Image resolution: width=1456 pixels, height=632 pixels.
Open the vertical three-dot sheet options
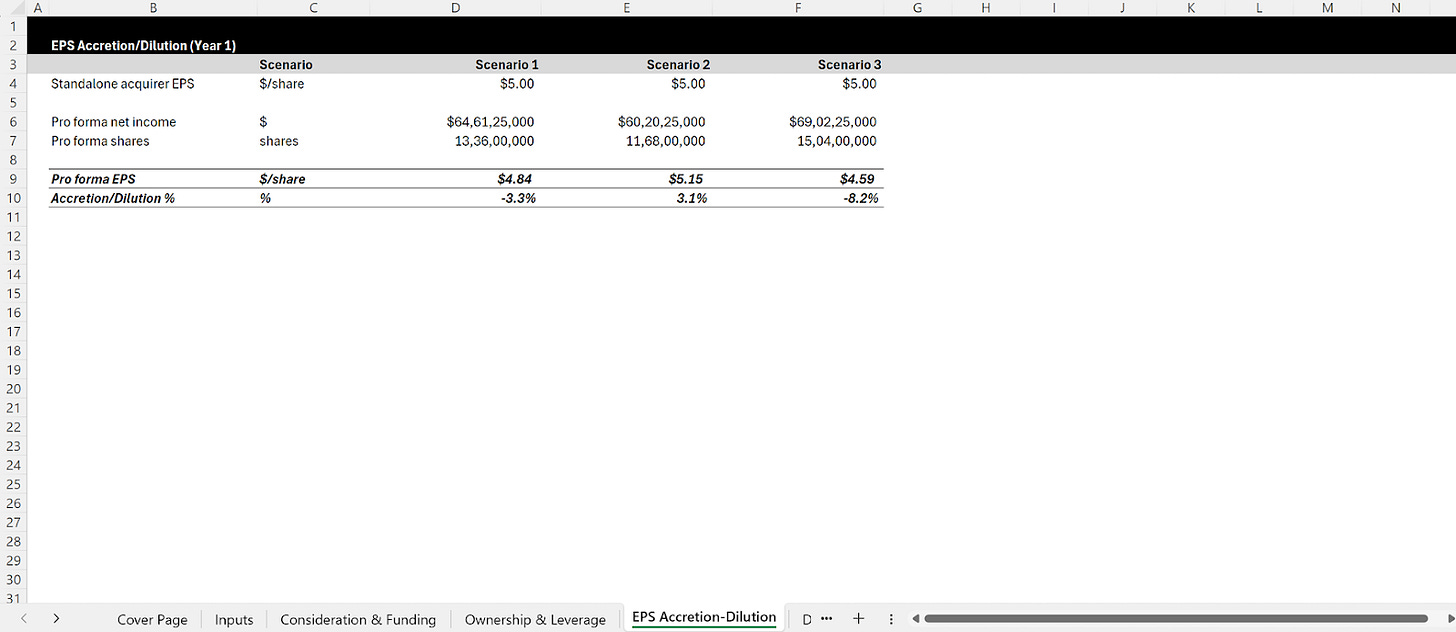(x=891, y=620)
